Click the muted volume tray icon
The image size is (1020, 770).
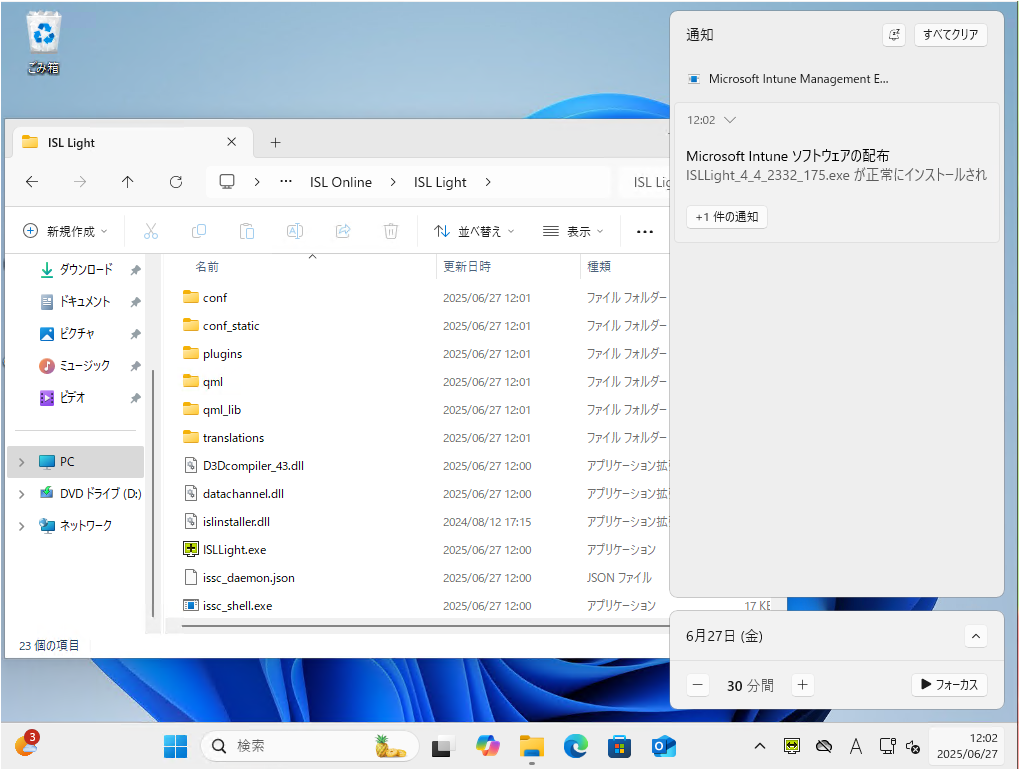(913, 747)
